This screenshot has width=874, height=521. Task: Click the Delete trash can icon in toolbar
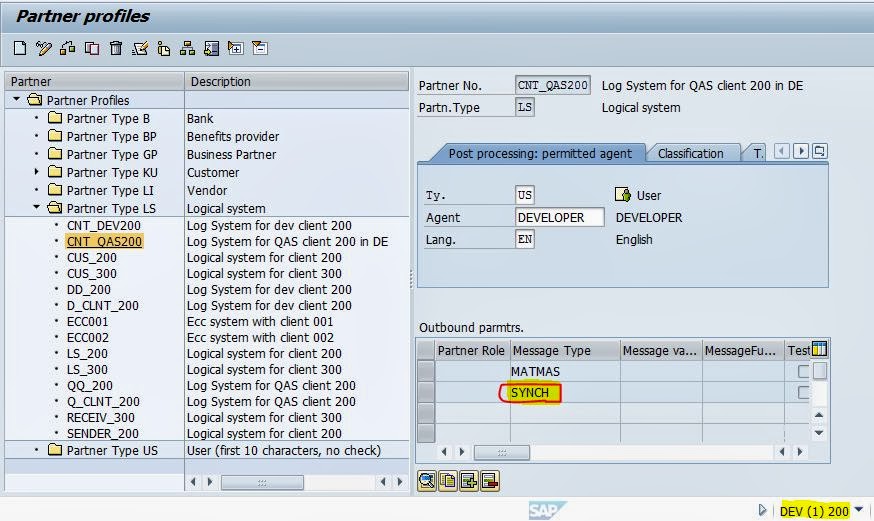click(116, 48)
